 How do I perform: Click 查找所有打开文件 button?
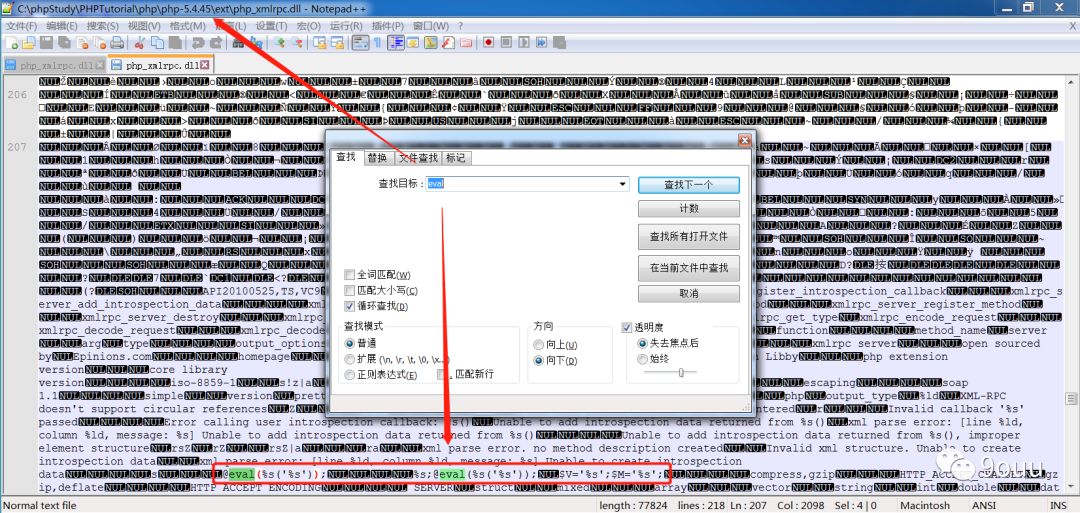(689, 236)
